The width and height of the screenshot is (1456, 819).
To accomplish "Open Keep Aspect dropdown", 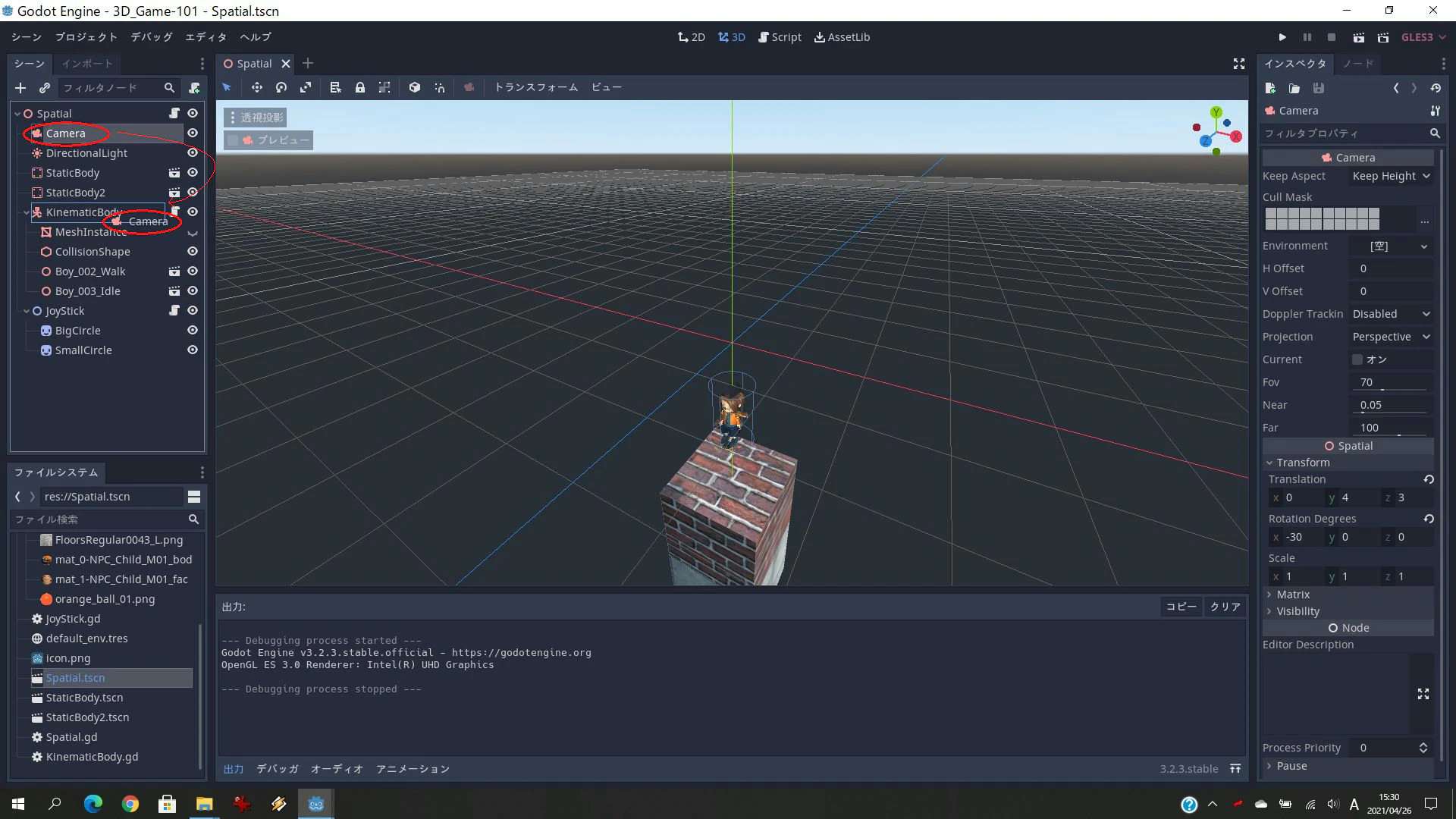I will 1391,176.
